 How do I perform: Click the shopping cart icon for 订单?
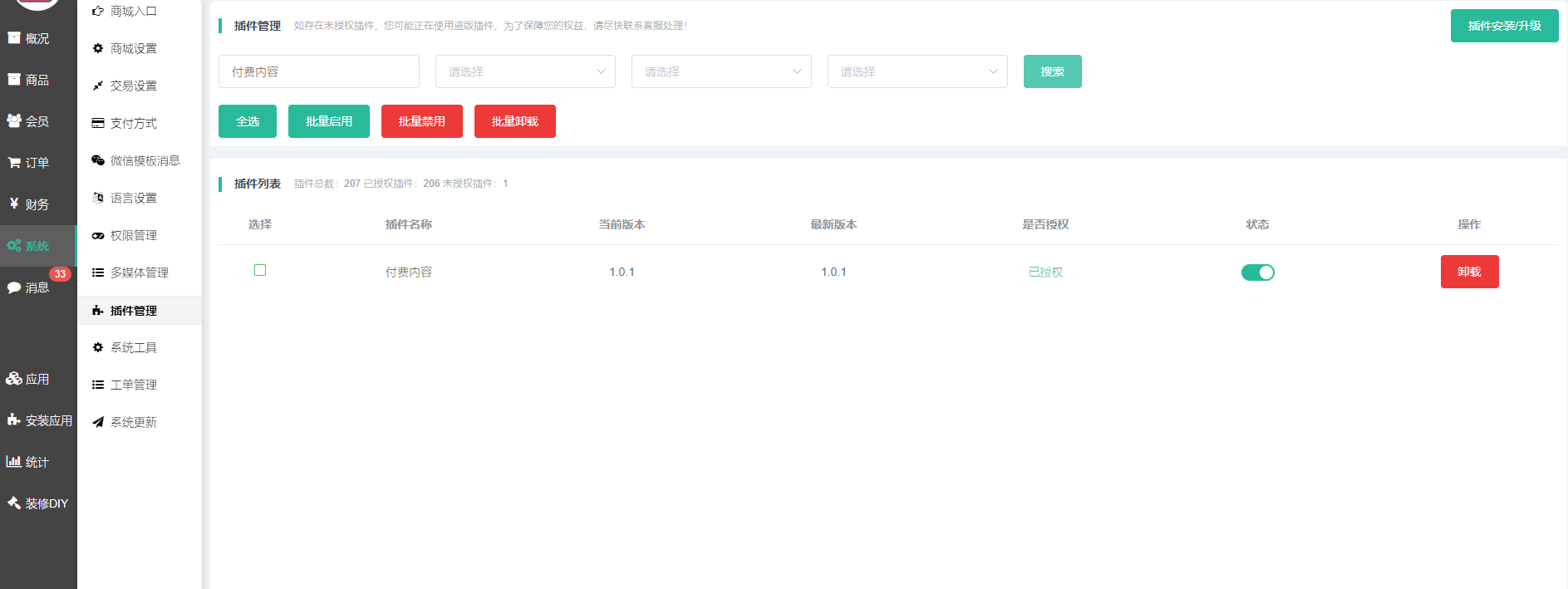14,163
